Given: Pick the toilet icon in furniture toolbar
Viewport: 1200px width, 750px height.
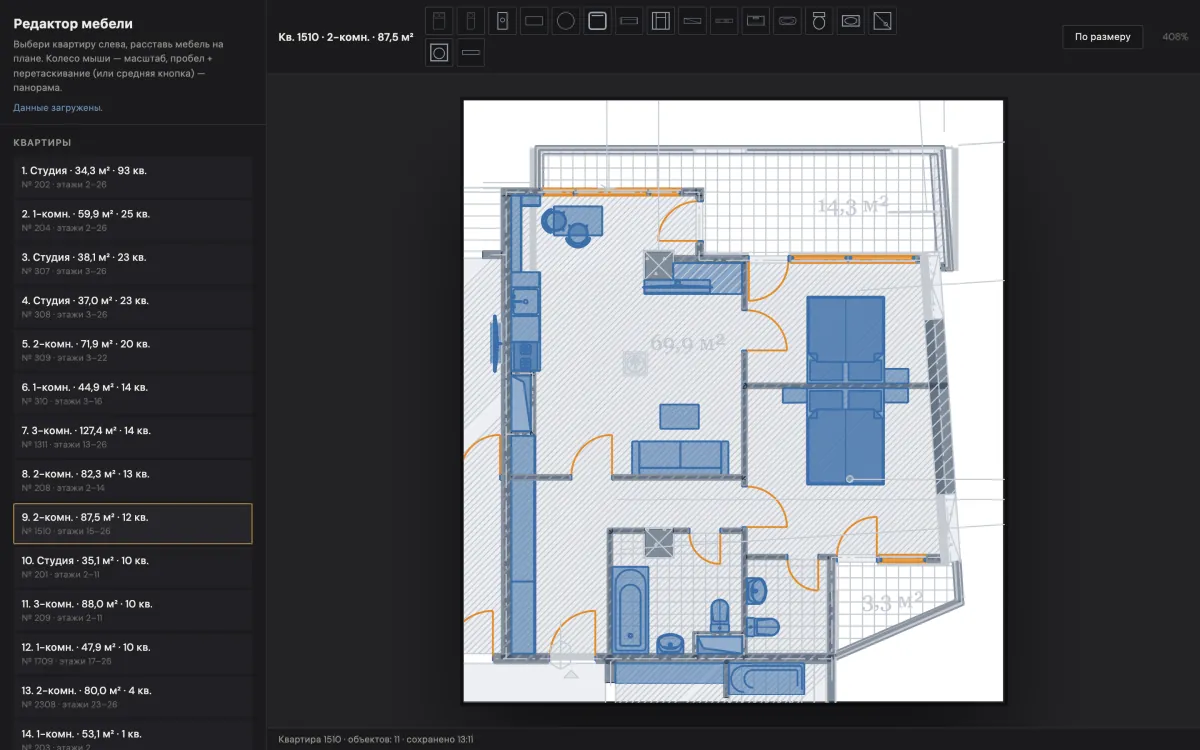Looking at the screenshot, I should (819, 20).
